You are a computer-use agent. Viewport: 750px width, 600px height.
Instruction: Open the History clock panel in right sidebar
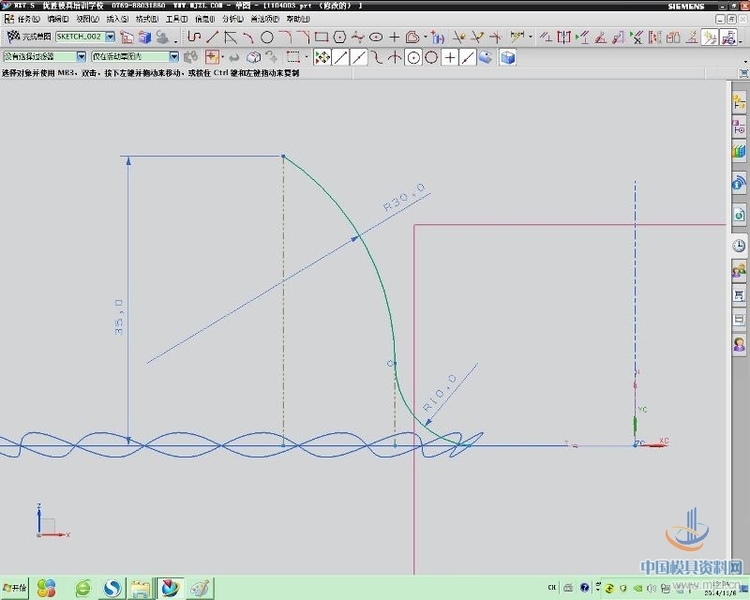tap(739, 245)
